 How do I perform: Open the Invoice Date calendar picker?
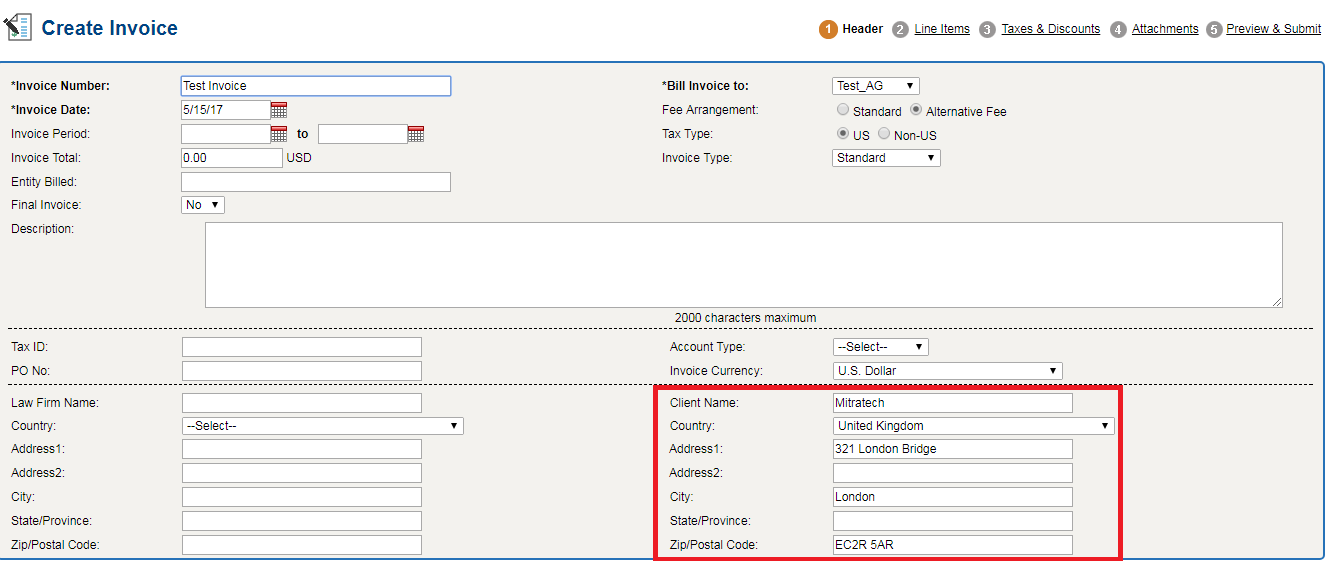point(279,110)
